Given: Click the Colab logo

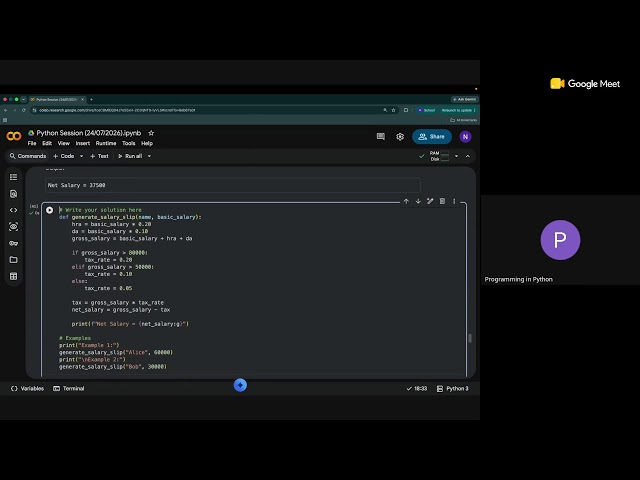Looking at the screenshot, I should pos(13,136).
